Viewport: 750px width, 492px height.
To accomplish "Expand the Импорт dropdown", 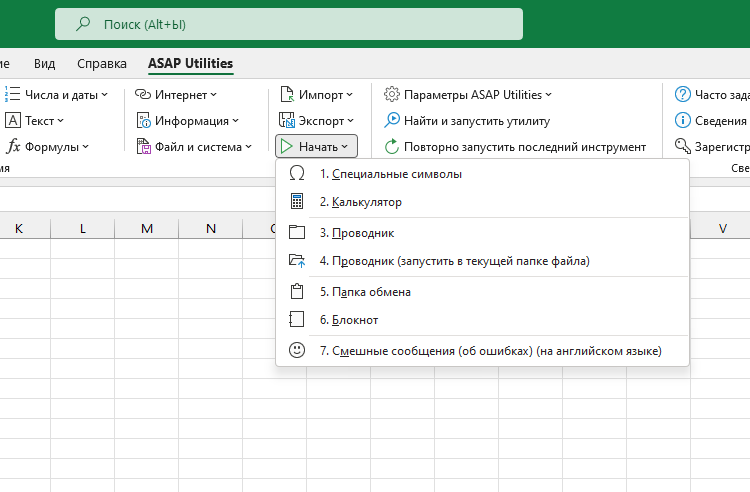I will (x=350, y=95).
